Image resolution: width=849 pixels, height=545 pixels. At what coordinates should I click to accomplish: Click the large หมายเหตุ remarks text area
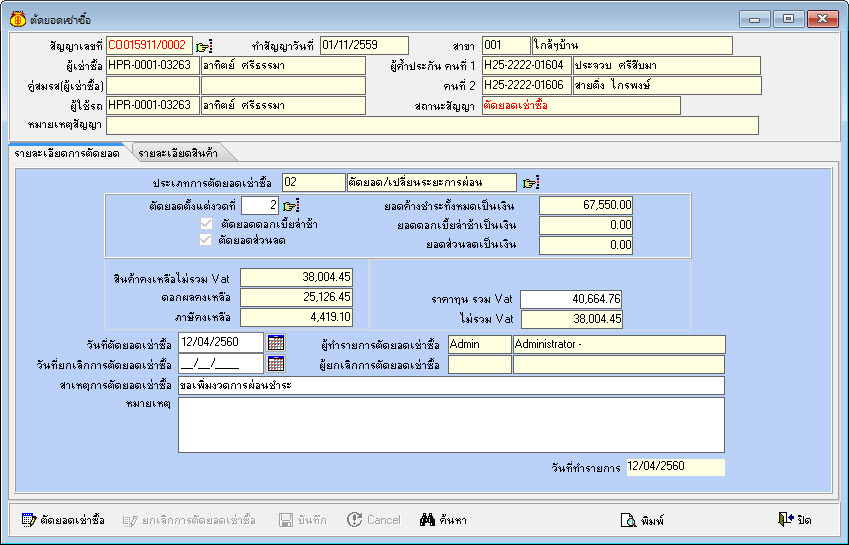point(452,425)
